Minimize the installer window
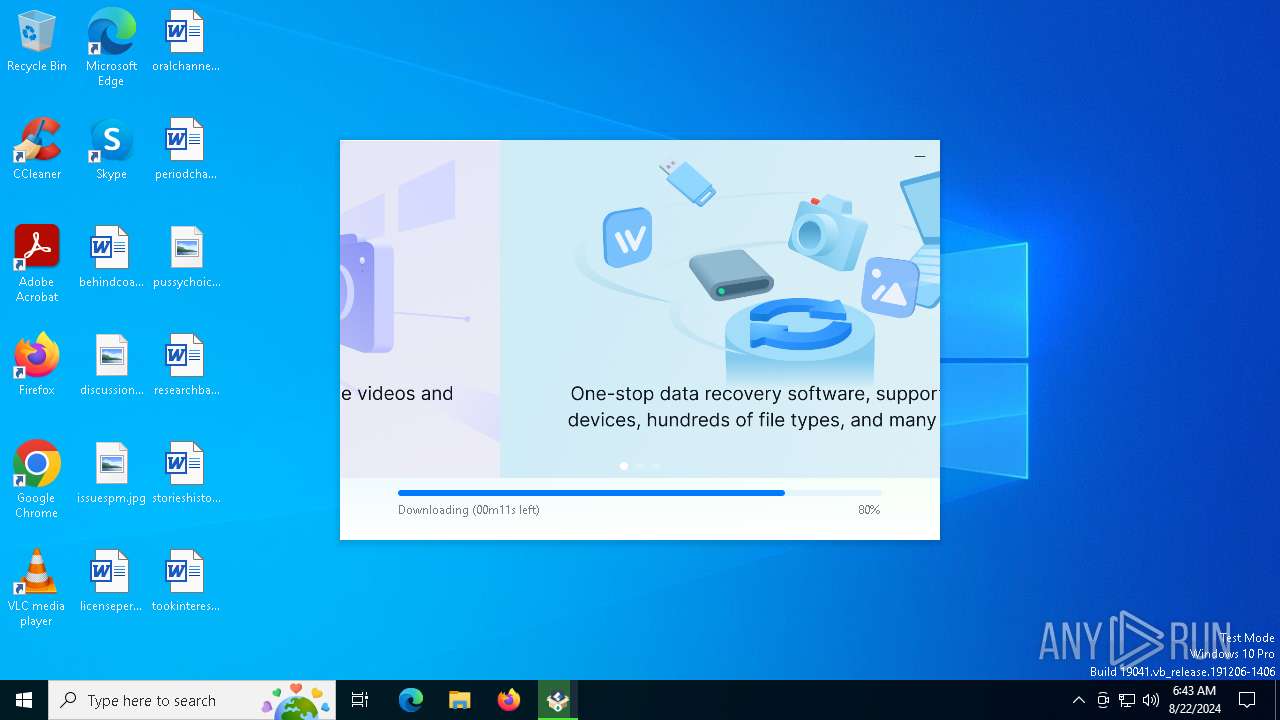 point(920,156)
